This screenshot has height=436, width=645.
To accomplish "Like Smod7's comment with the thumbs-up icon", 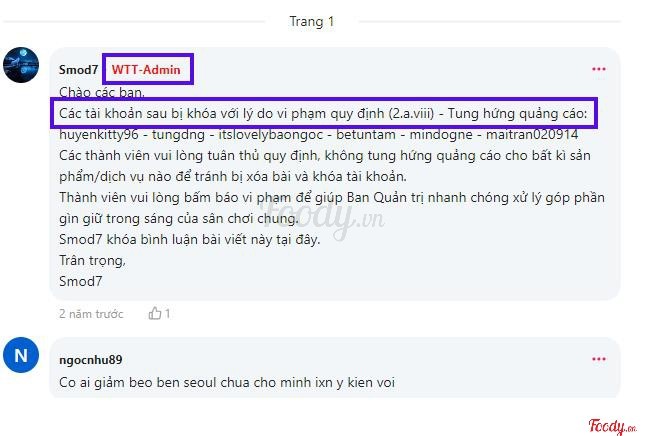I will [155, 313].
